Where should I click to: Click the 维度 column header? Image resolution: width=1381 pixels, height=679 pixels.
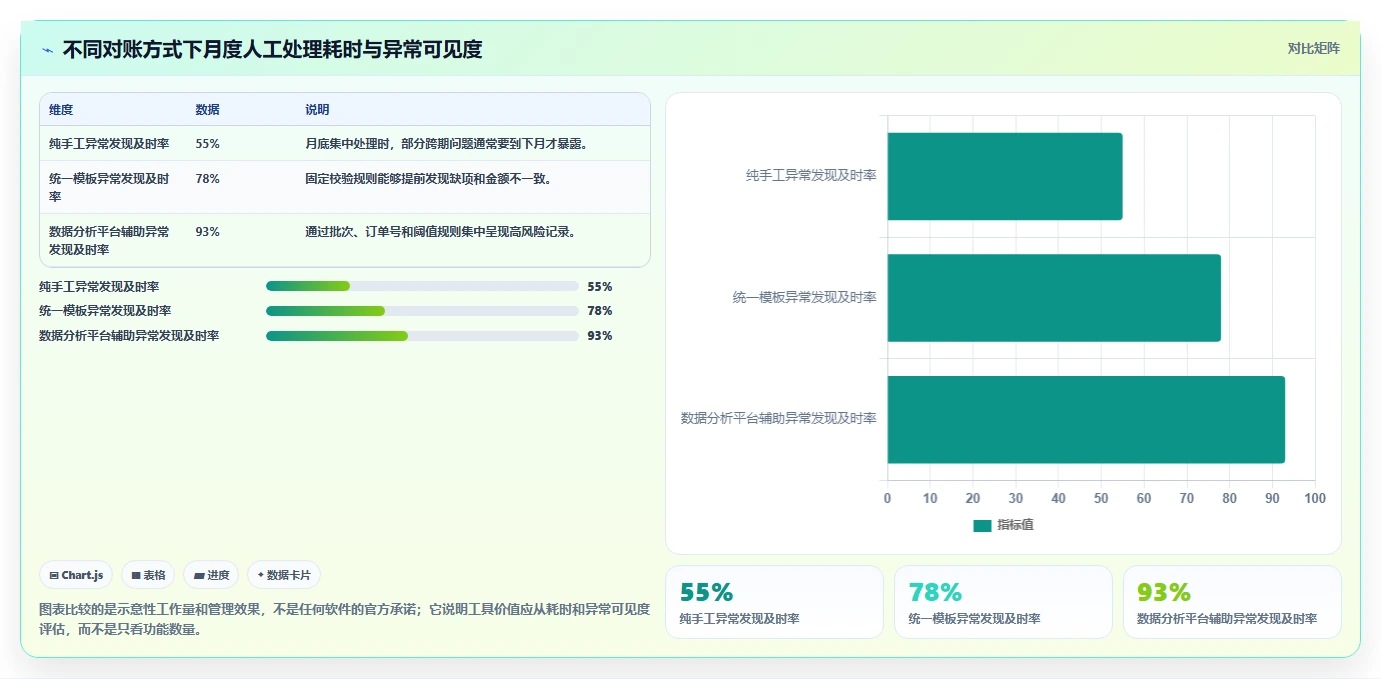coord(61,110)
